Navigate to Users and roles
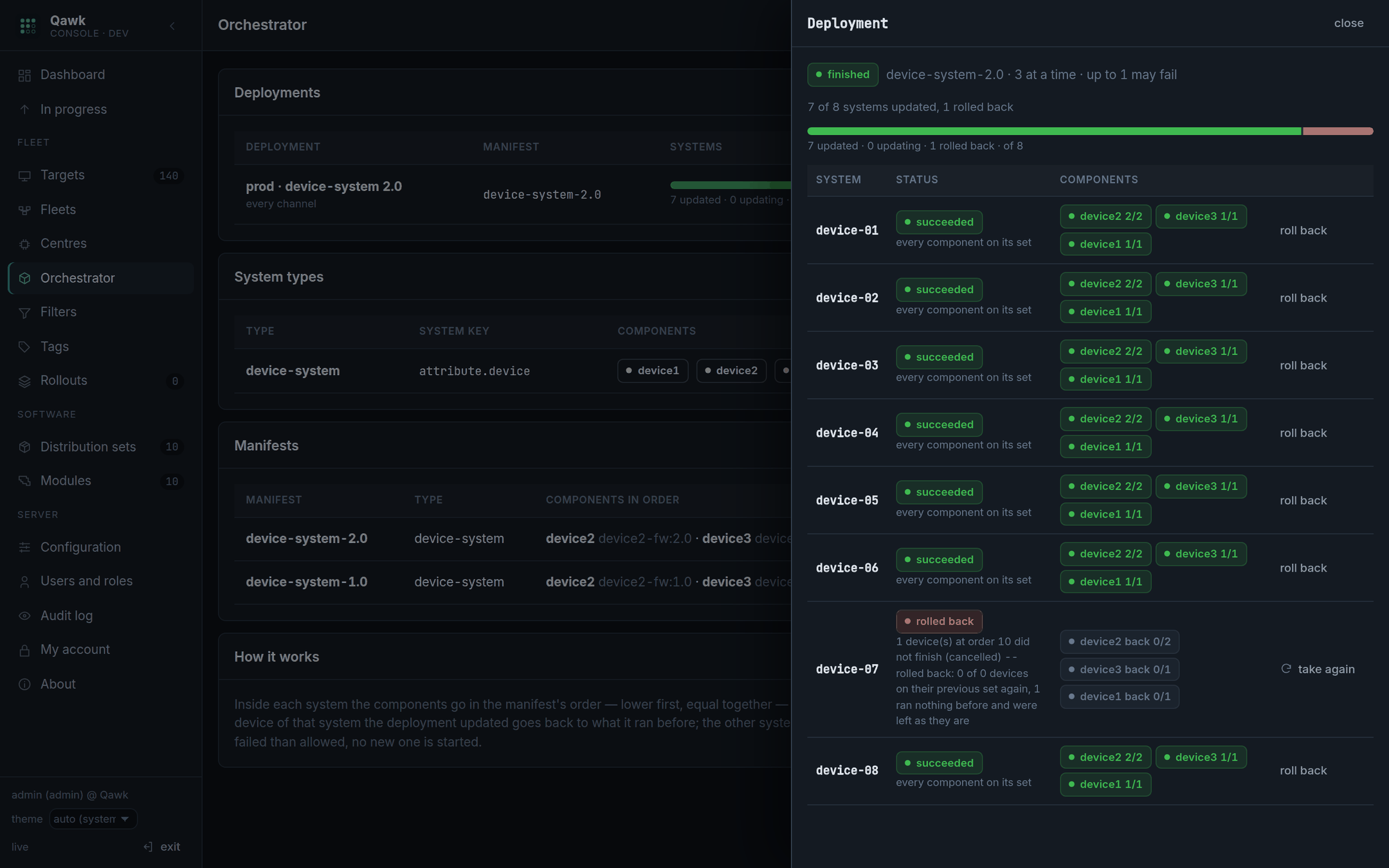 pos(101,581)
